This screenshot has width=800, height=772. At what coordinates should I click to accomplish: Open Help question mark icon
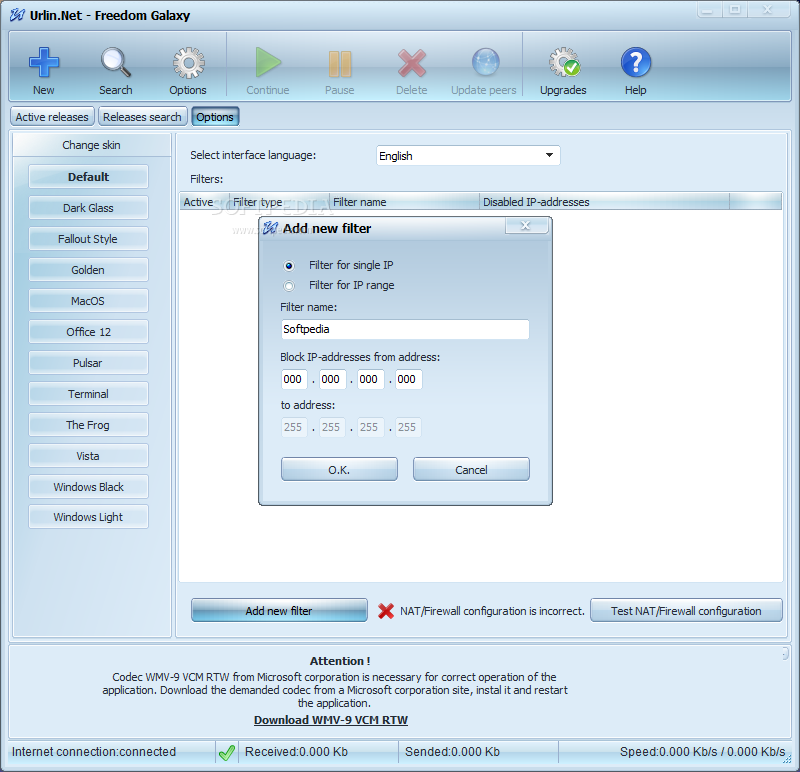point(636,62)
